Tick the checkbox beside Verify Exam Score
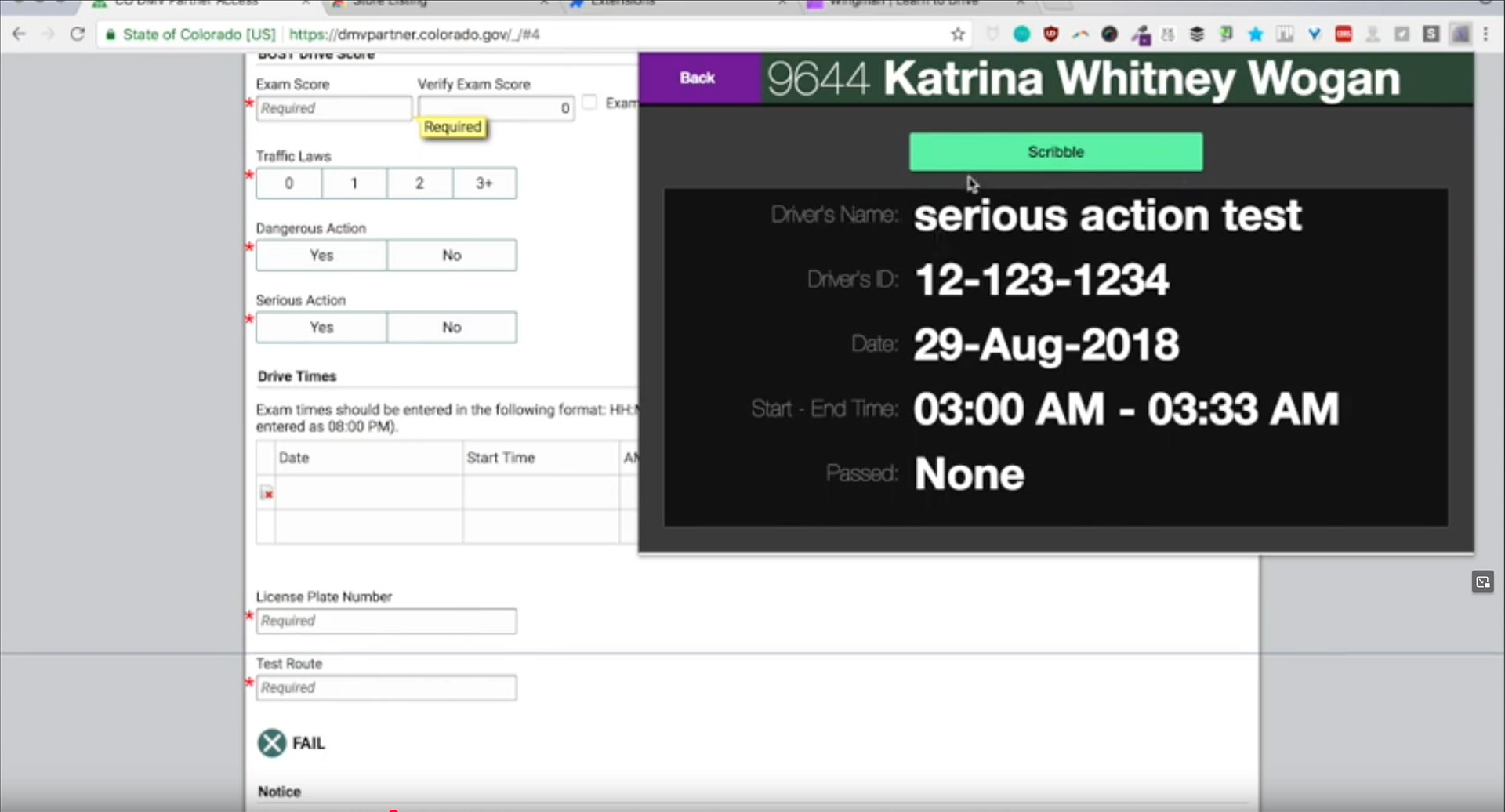1505x812 pixels. [590, 103]
